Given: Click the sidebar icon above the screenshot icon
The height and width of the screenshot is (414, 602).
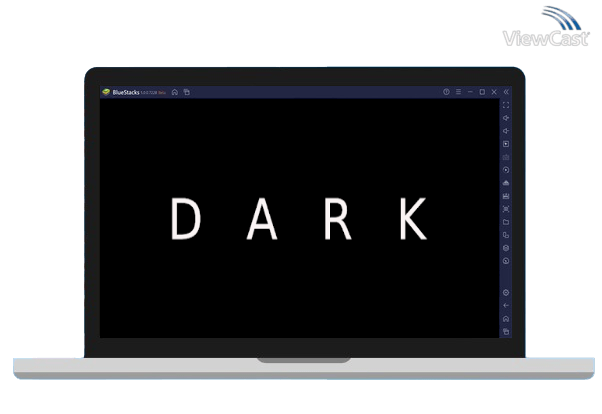Looking at the screenshot, I should coord(506,196).
